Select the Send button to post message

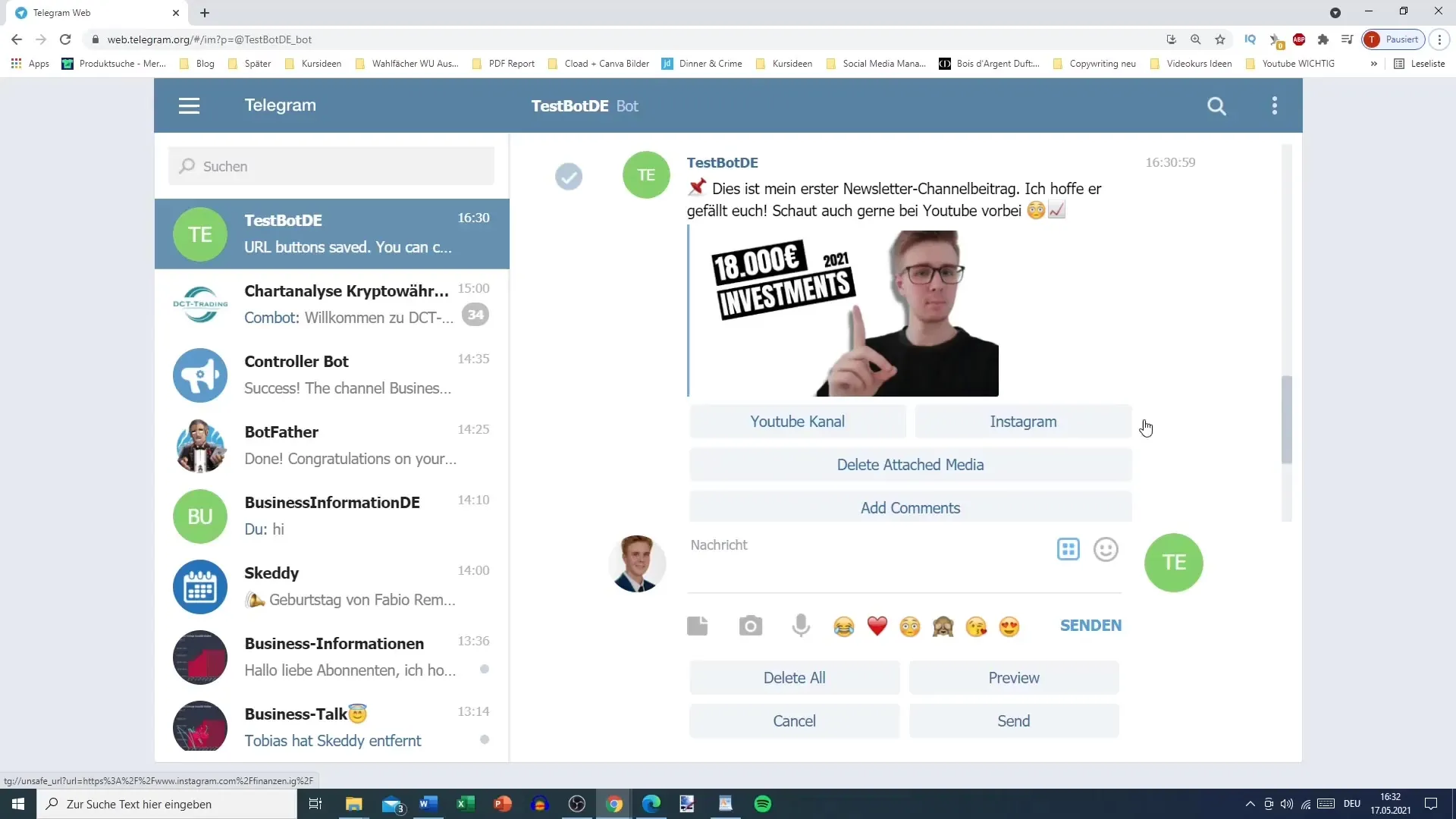(x=1013, y=720)
